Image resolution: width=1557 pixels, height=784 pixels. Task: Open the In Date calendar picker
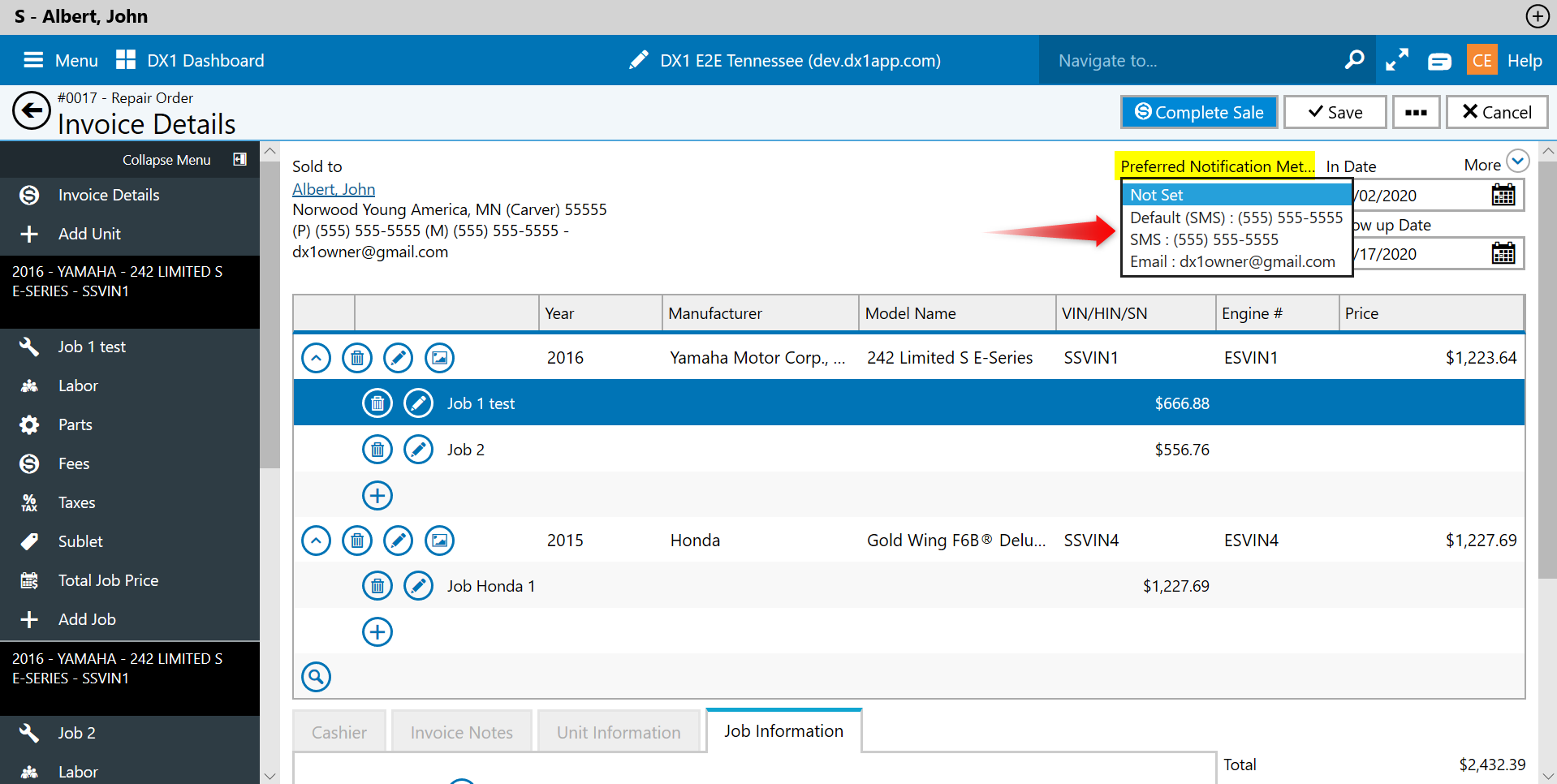click(1503, 195)
